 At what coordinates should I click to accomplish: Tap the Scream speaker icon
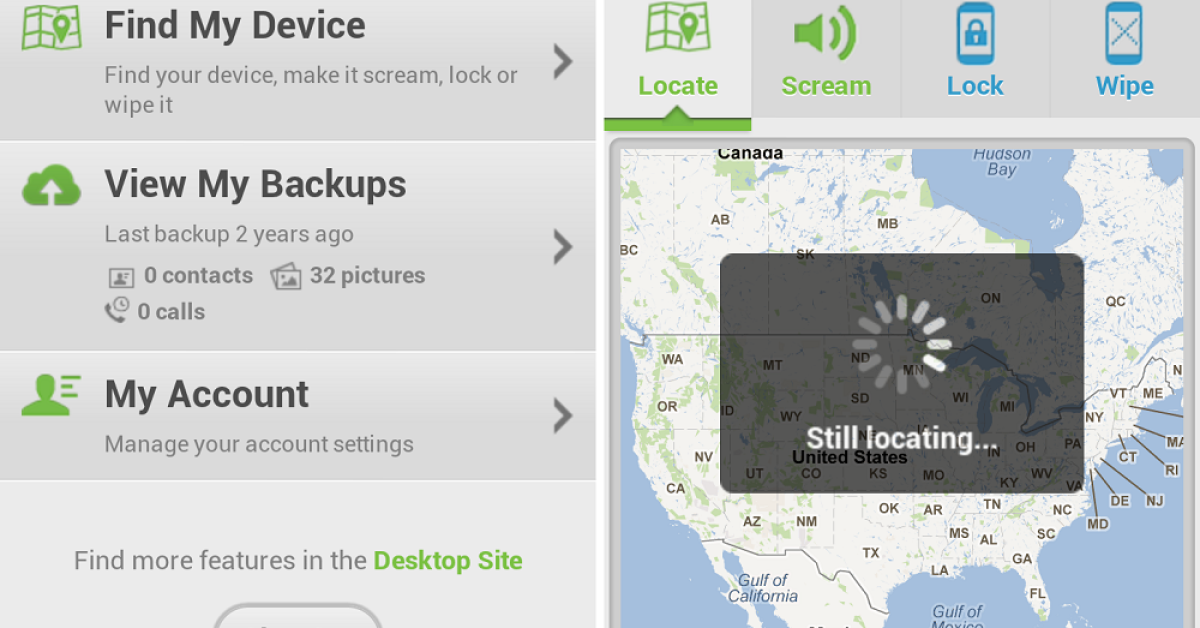click(825, 33)
